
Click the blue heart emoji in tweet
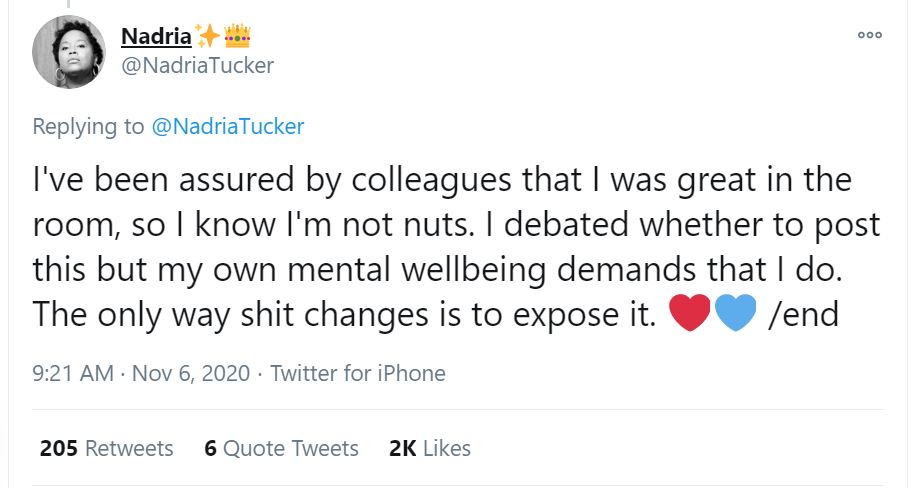(735, 313)
